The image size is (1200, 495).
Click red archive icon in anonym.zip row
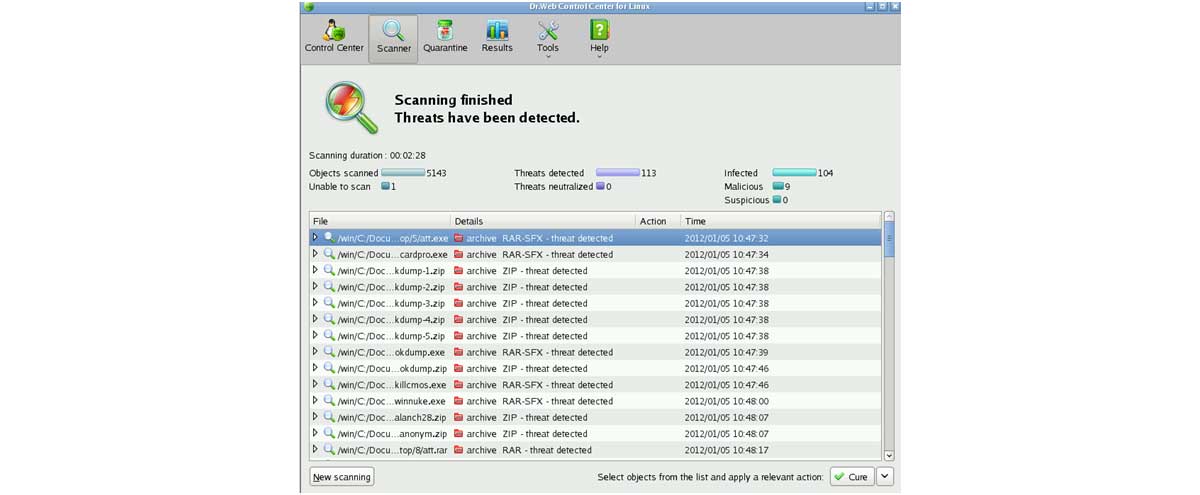[459, 434]
